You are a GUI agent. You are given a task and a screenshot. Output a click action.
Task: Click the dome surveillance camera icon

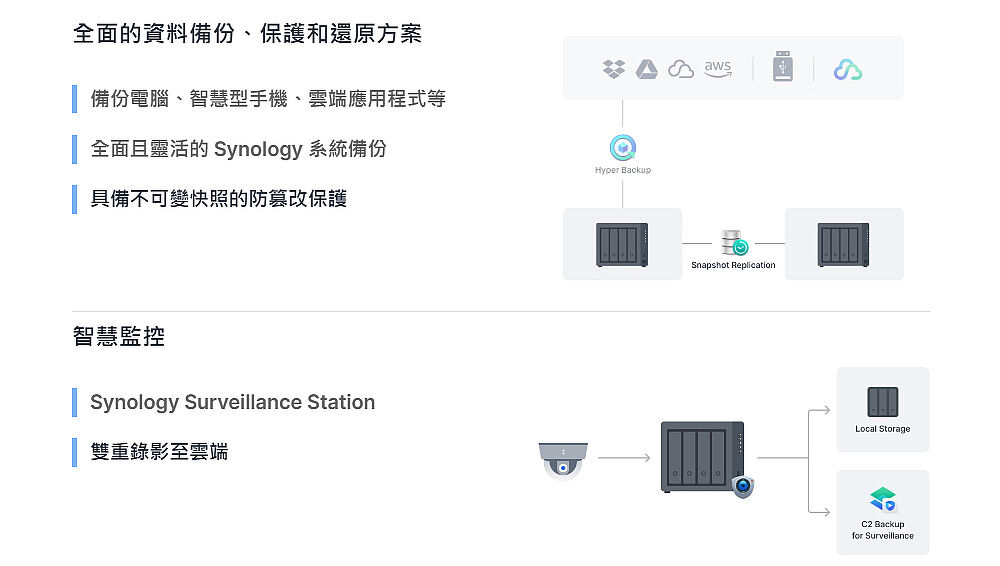[563, 459]
